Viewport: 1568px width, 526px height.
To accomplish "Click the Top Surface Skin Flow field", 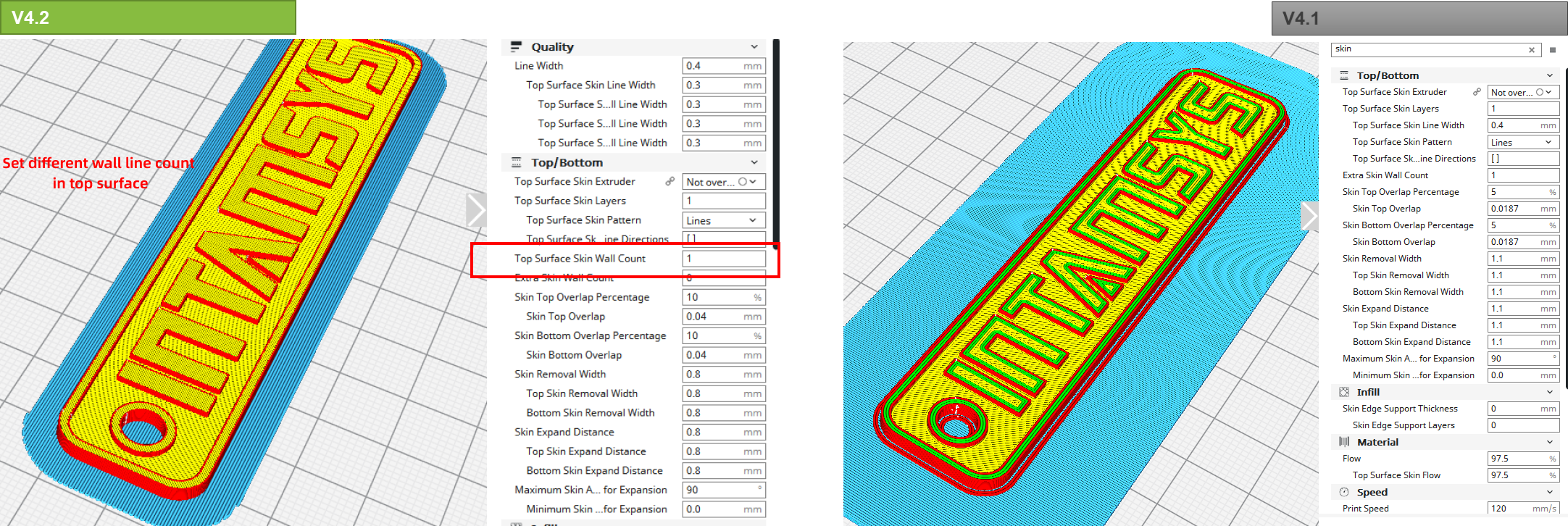I will click(x=1523, y=475).
